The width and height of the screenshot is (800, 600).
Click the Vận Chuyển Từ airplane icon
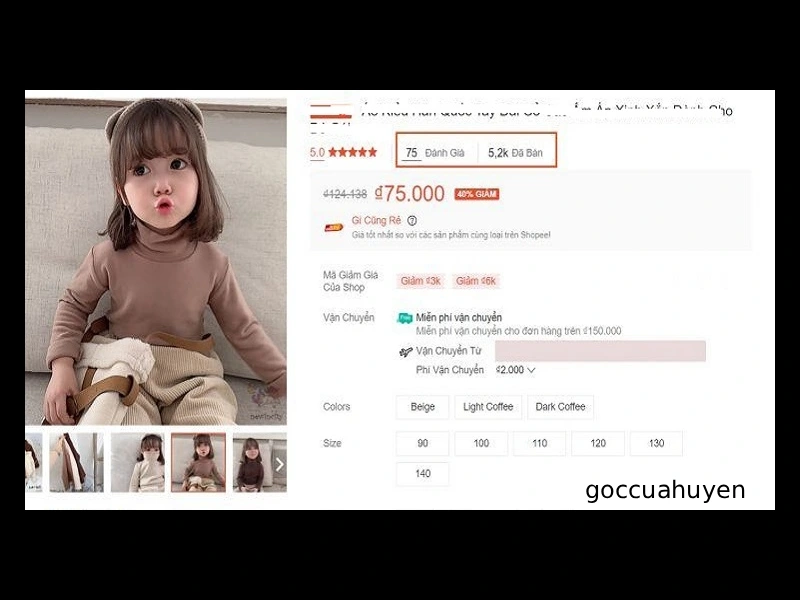[x=406, y=352]
